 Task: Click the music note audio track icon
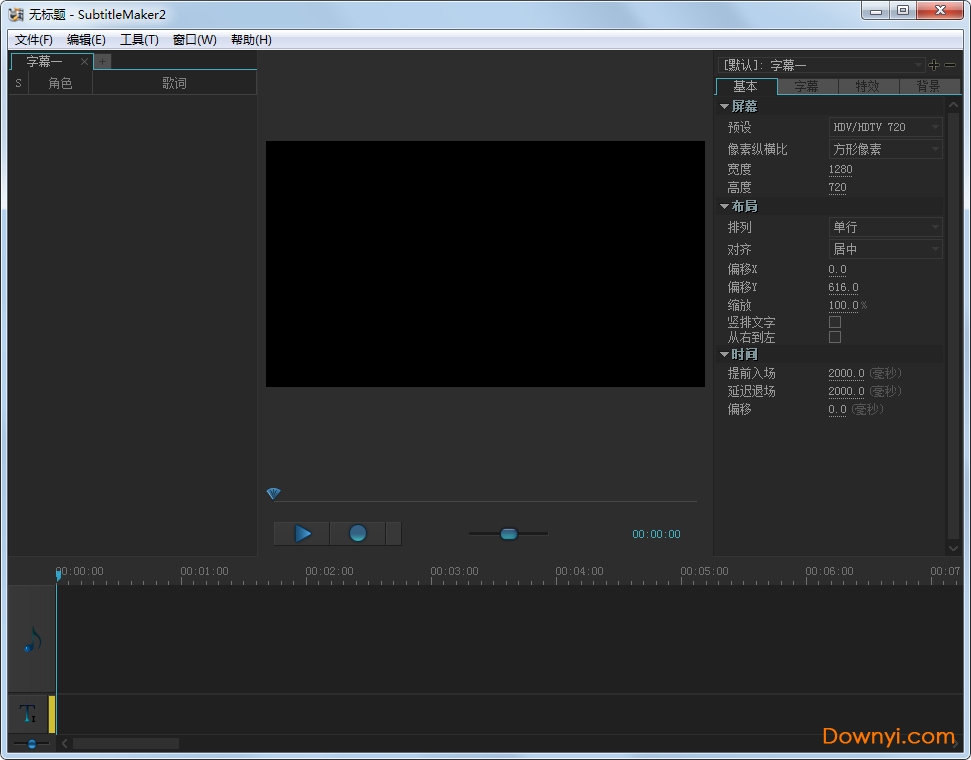click(x=31, y=640)
